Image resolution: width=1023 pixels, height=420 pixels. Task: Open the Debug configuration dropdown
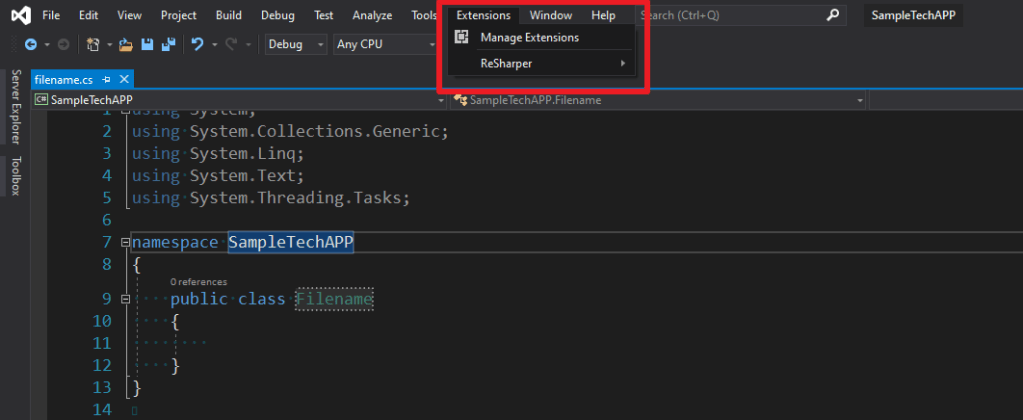(x=296, y=45)
